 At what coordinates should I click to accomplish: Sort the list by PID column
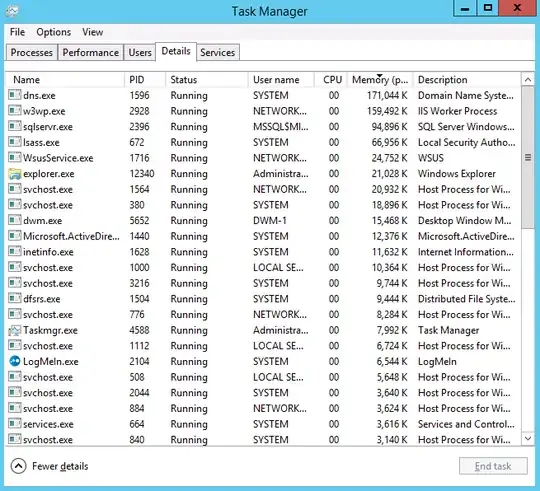coord(145,80)
